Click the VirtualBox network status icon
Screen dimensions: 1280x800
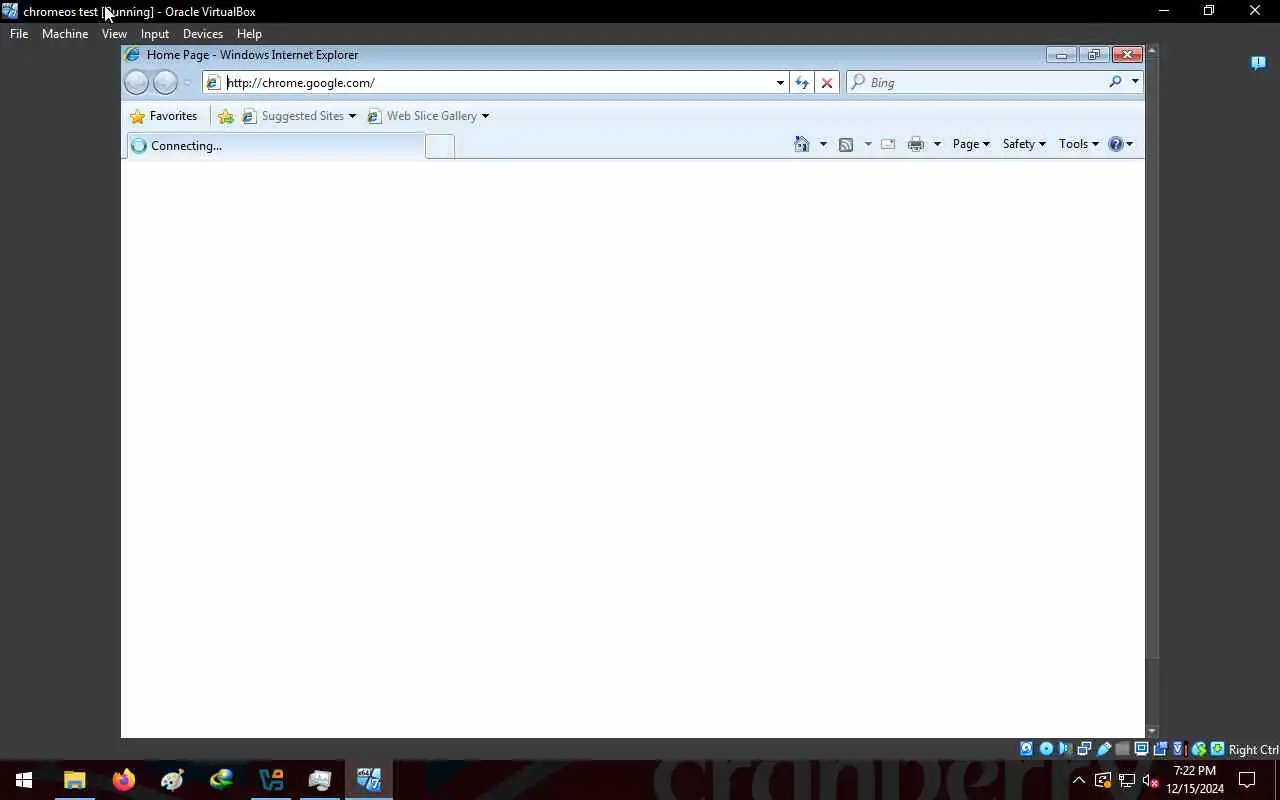(x=1084, y=749)
